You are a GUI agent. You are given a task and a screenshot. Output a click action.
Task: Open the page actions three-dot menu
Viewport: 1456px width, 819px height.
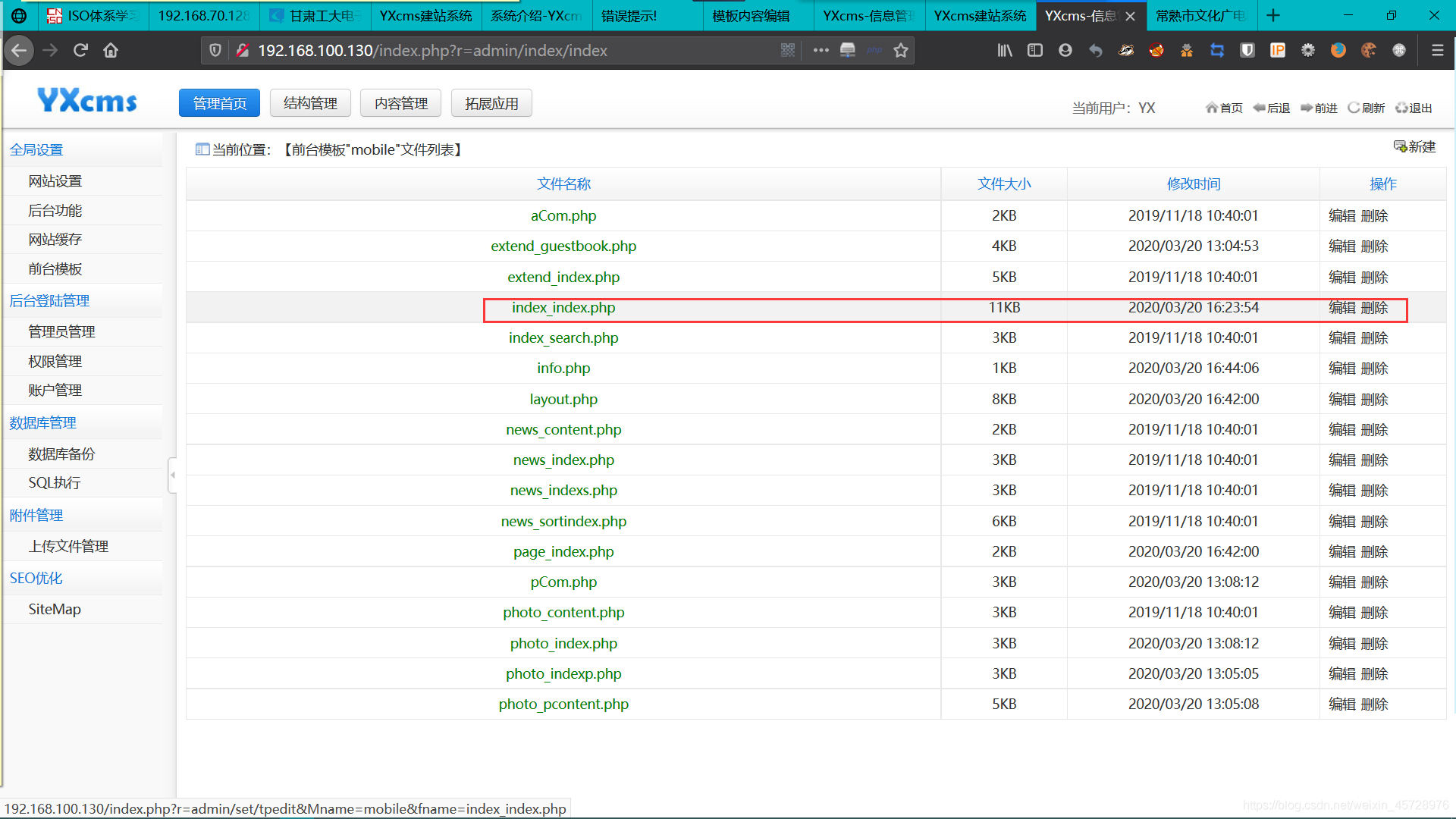pos(821,51)
